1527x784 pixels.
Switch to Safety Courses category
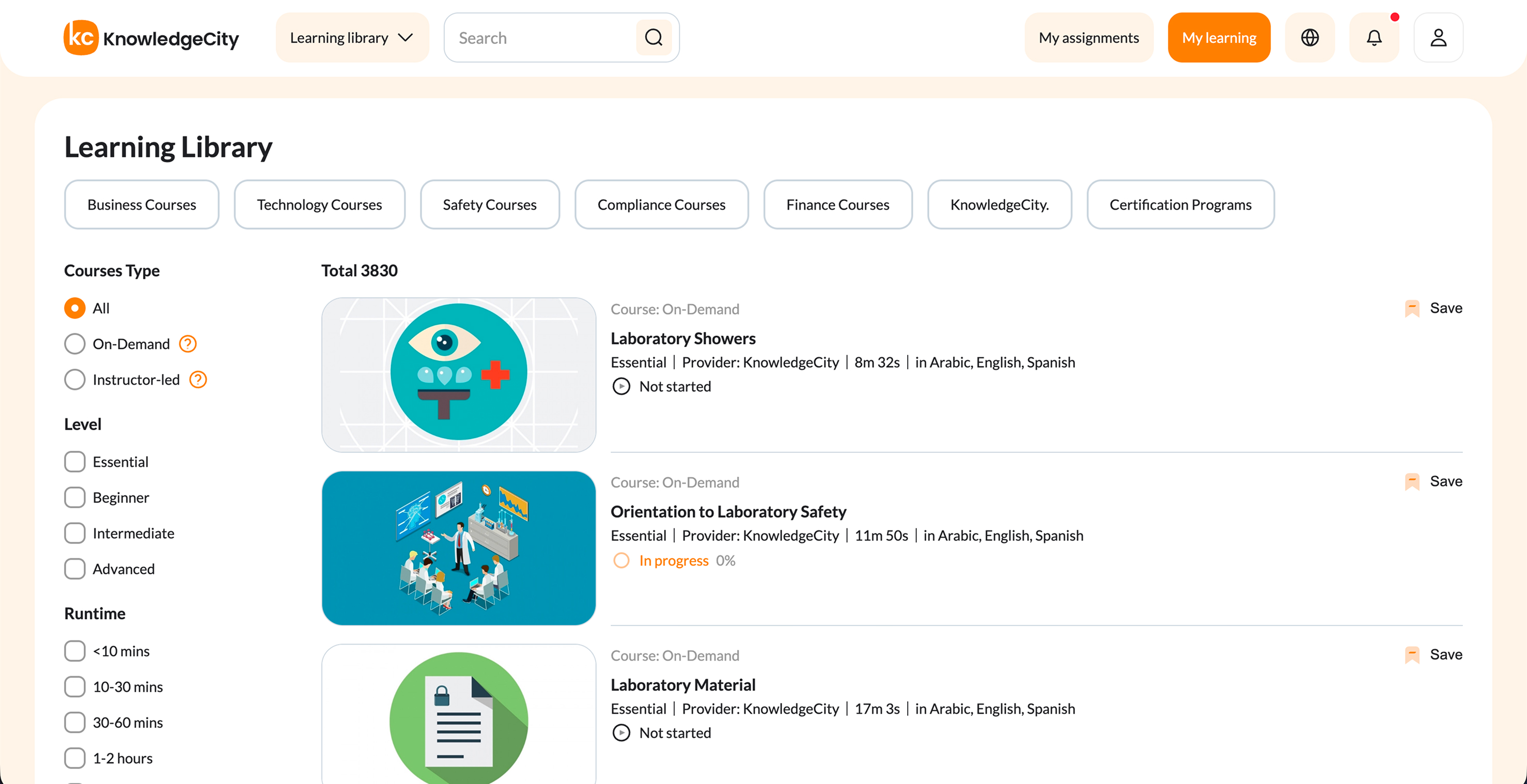490,205
